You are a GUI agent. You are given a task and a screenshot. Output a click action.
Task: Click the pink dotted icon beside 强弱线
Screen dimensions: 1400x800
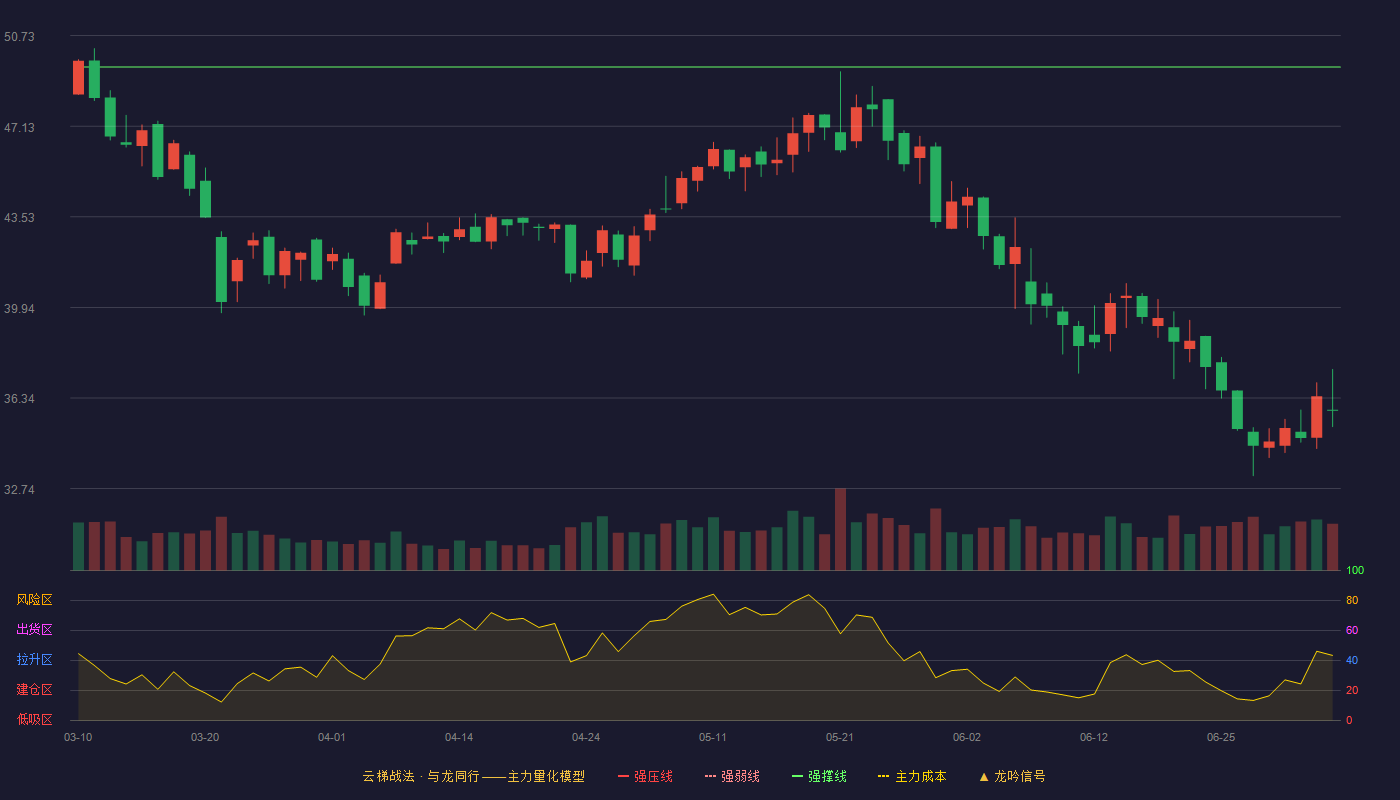click(x=710, y=776)
